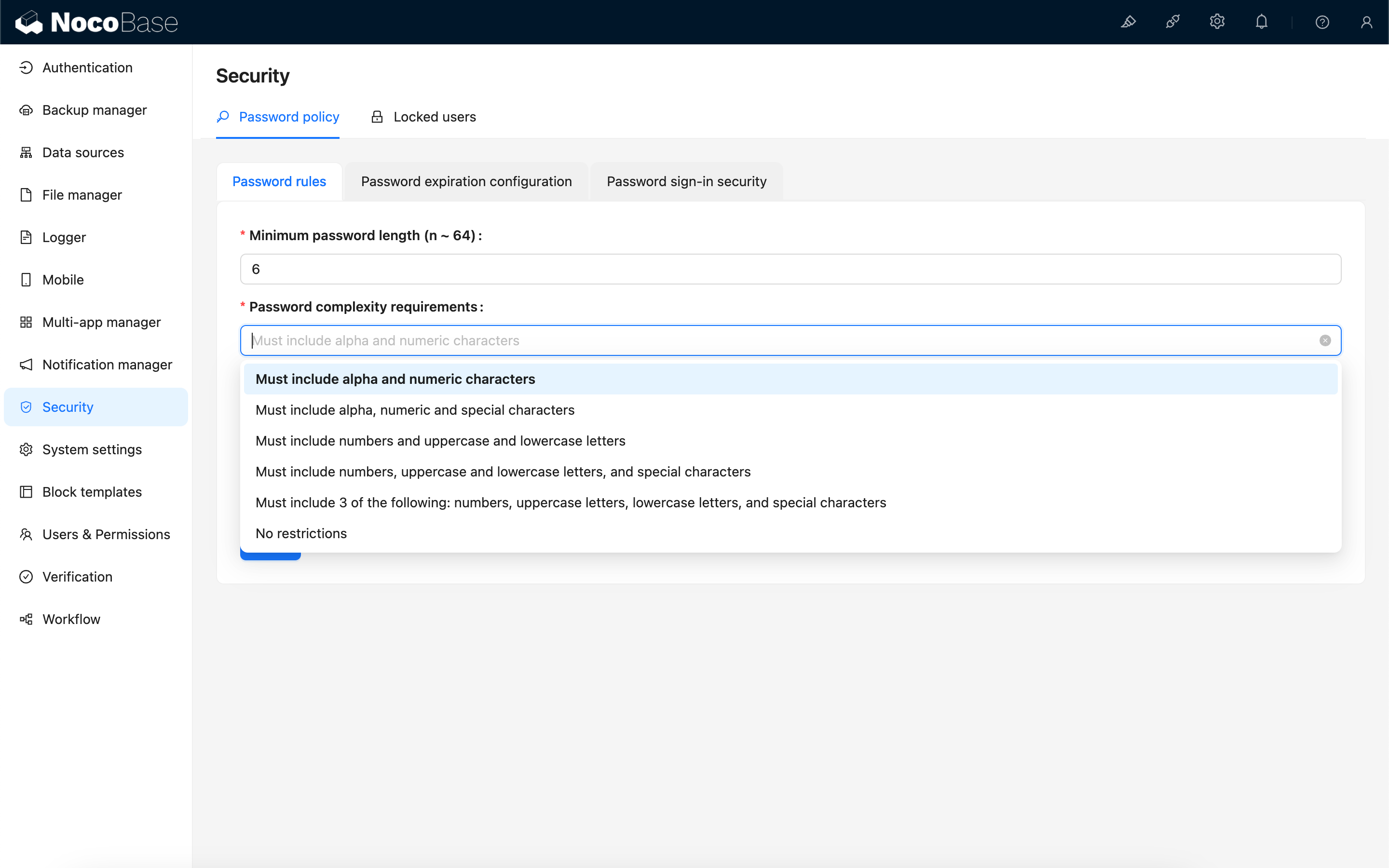Screen dimensions: 1389x868
Task: Go to Users & Permissions settings
Action: (106, 534)
